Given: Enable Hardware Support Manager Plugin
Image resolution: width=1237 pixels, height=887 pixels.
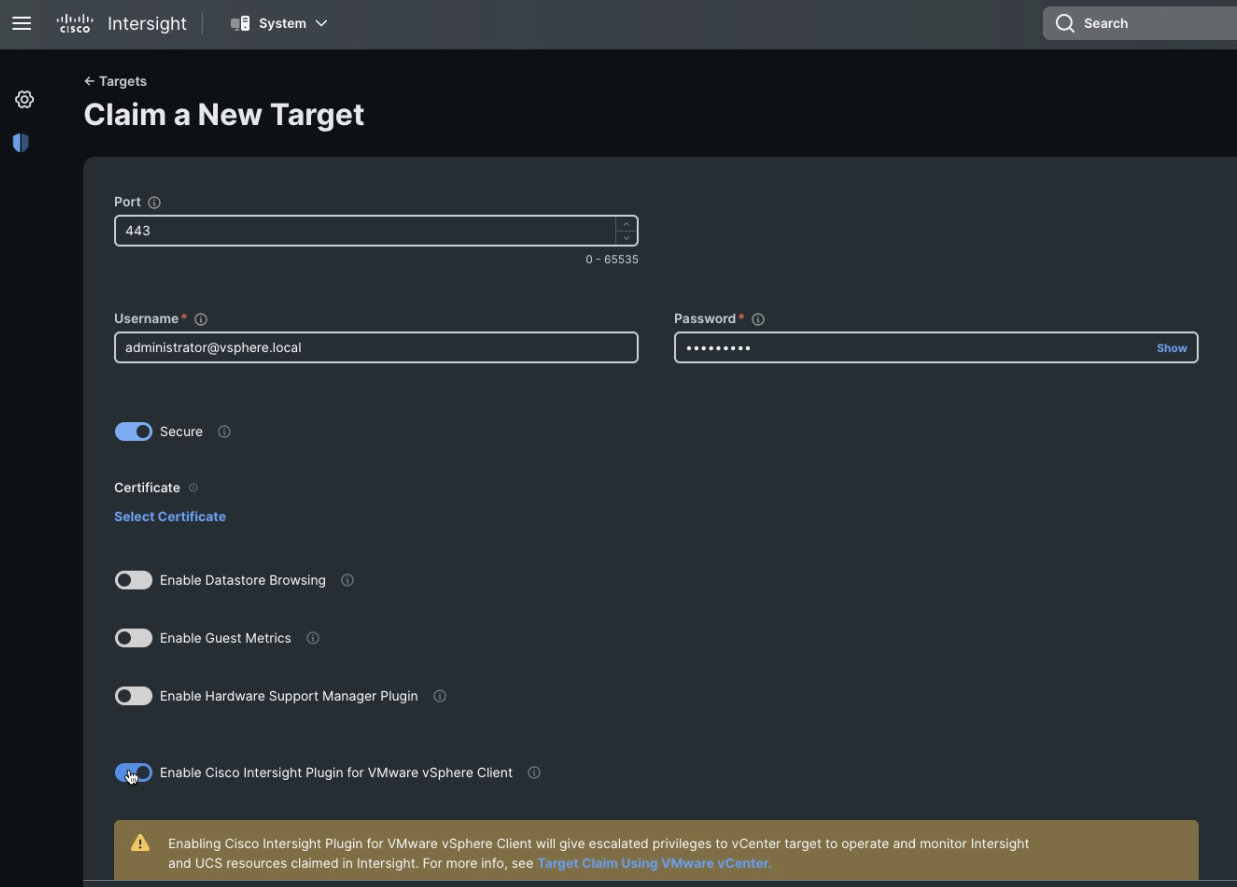Looking at the screenshot, I should tap(133, 695).
